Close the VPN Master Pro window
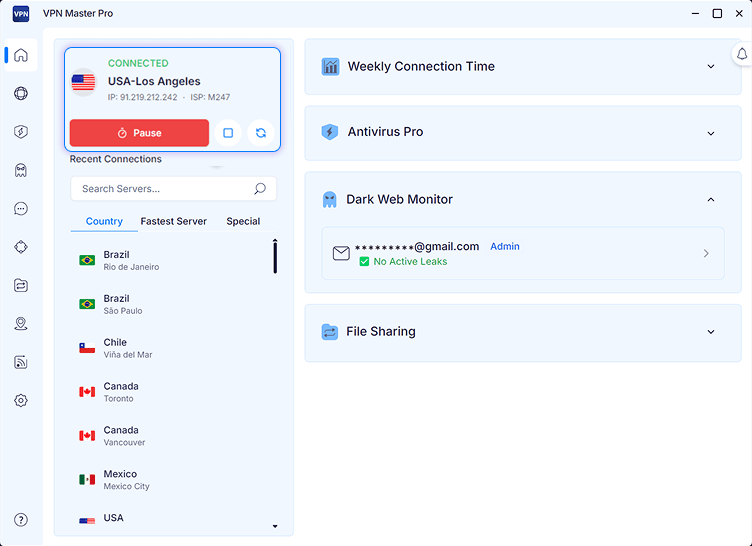This screenshot has height=546, width=752. coord(739,13)
